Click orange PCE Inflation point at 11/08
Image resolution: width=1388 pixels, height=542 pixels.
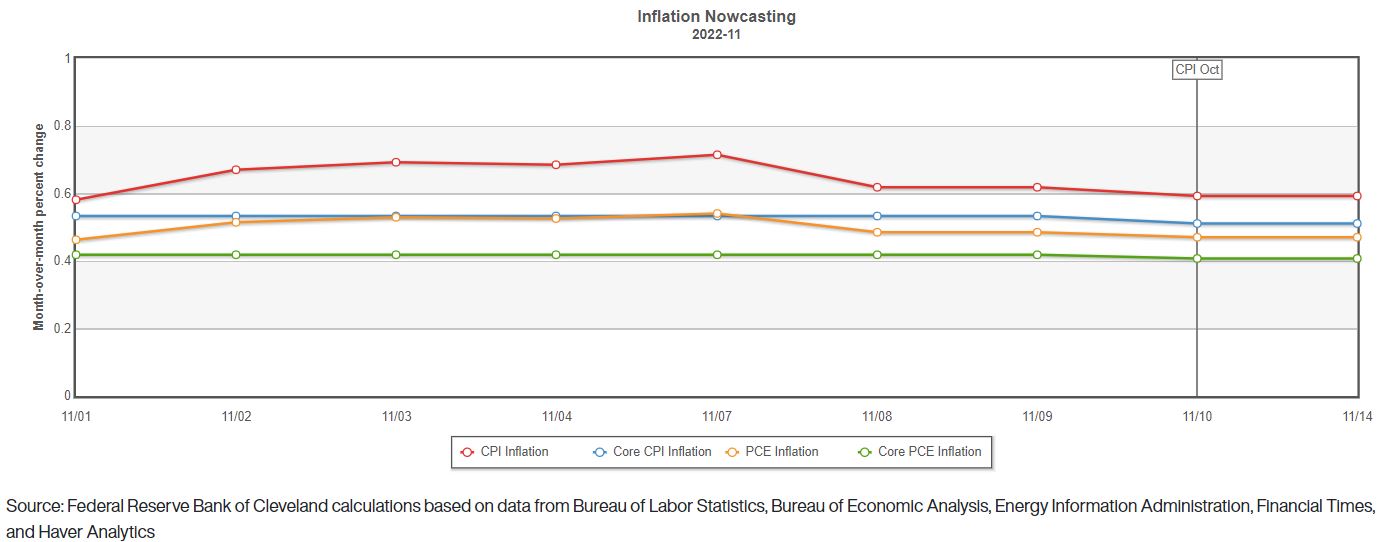pos(877,233)
